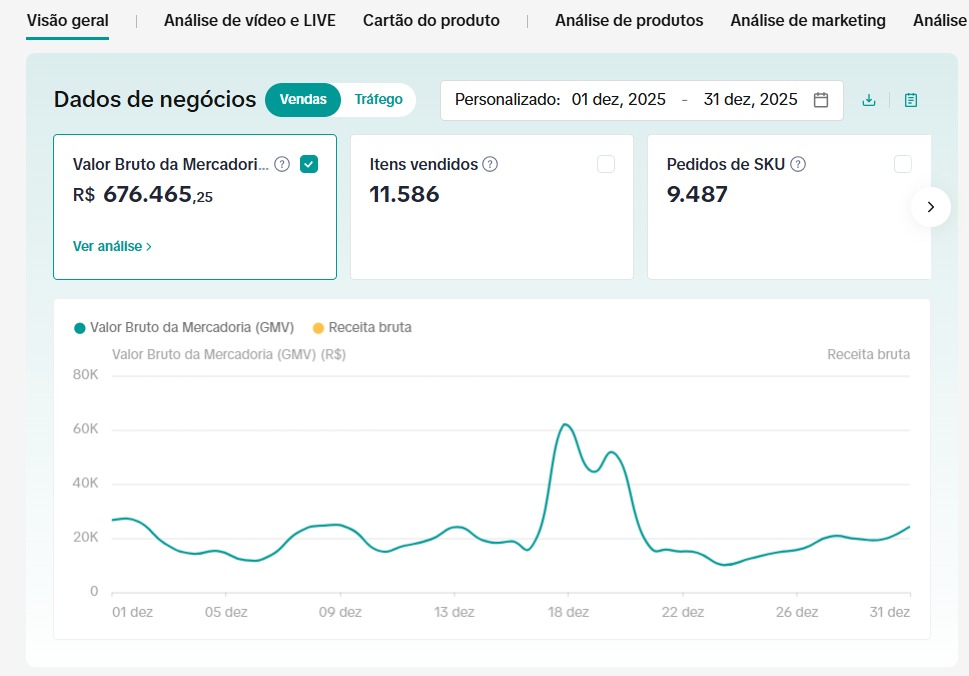The width and height of the screenshot is (969, 676).
Task: Click the Ver análise link
Action: pos(112,246)
